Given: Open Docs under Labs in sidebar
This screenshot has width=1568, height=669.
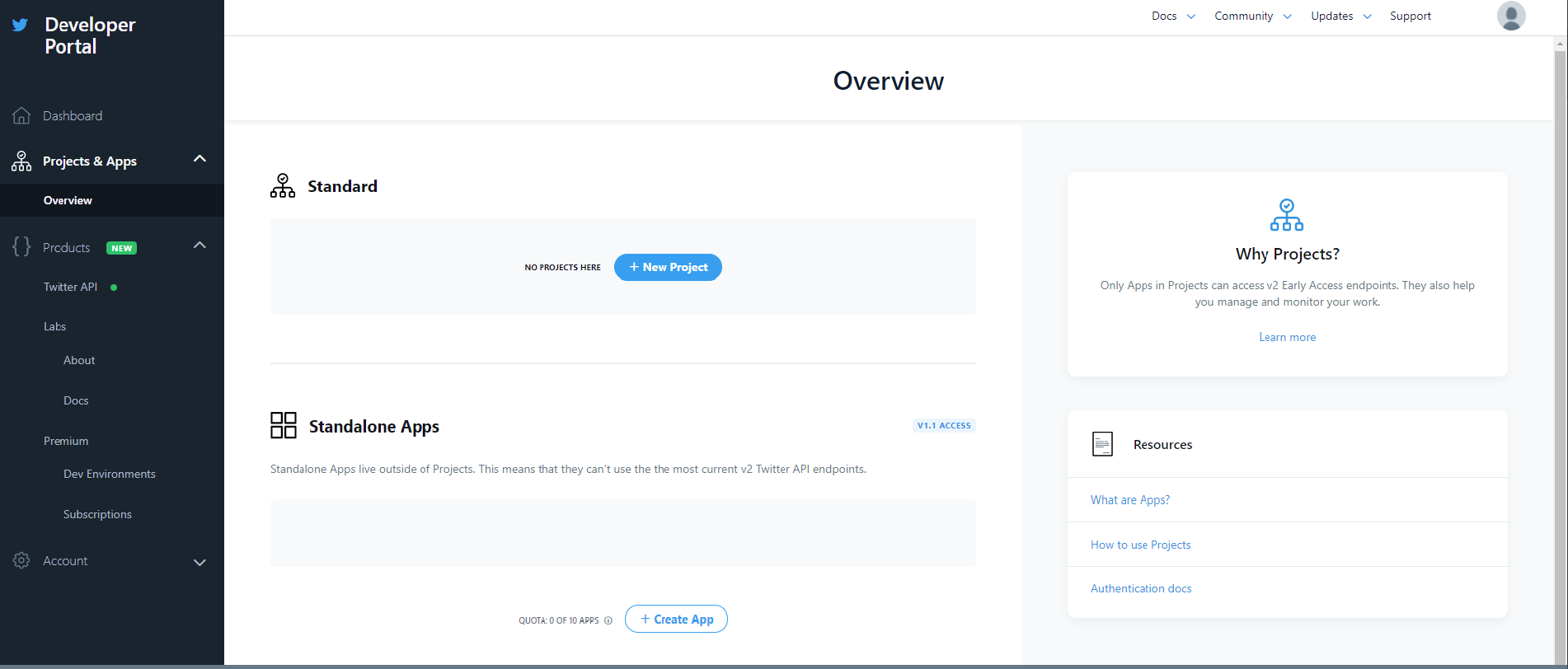Looking at the screenshot, I should pyautogui.click(x=76, y=400).
